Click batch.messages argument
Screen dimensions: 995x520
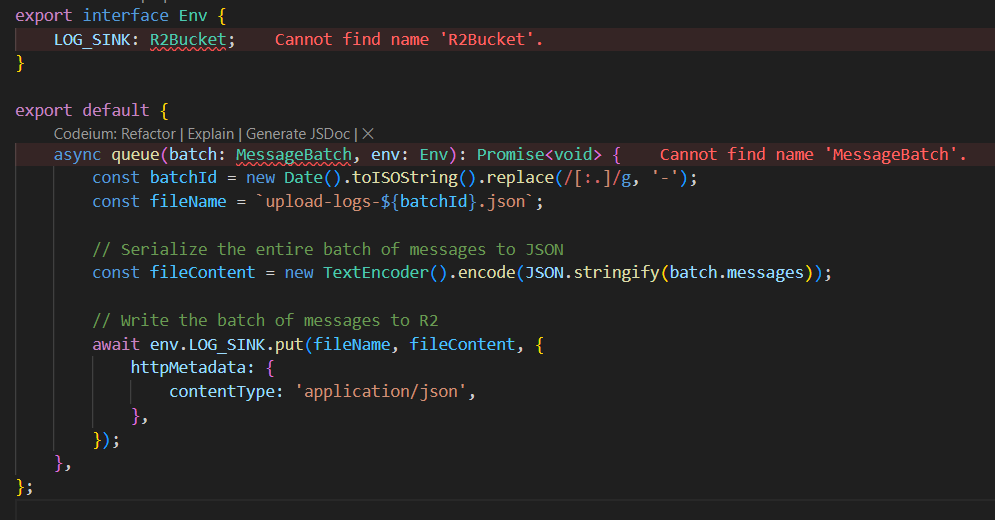click(737, 273)
